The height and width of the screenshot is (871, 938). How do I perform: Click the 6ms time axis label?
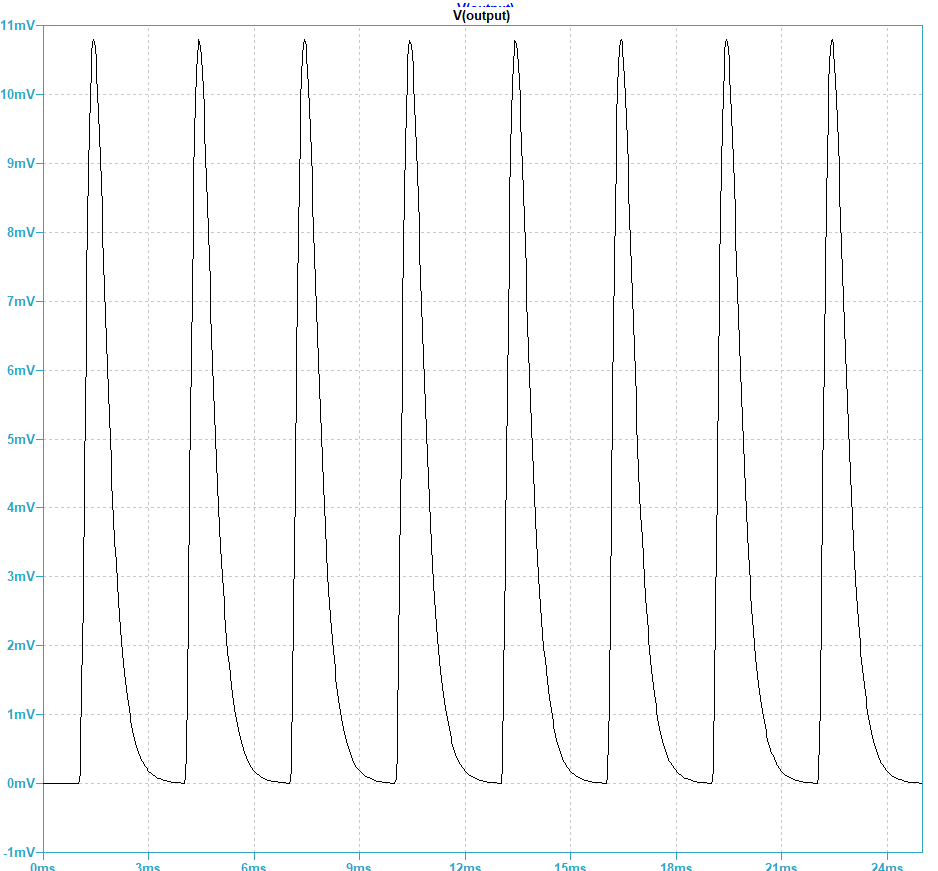click(x=254, y=866)
